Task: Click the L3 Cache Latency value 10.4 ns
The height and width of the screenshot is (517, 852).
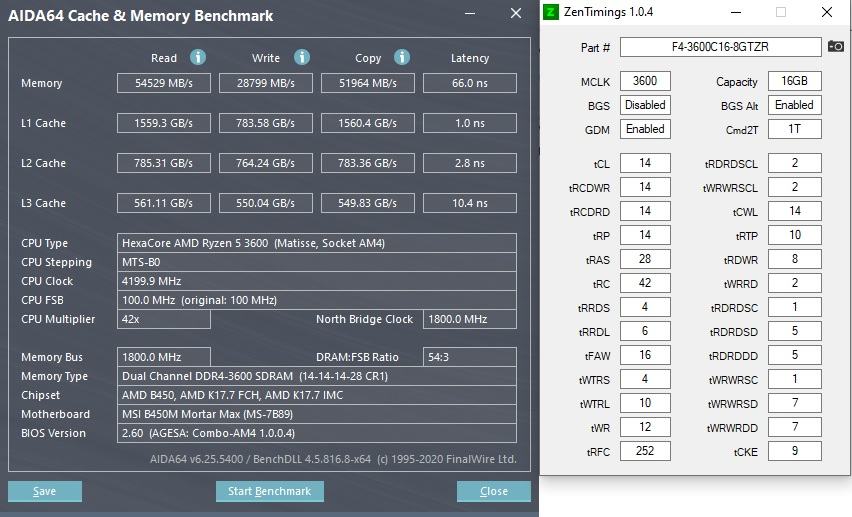Action: pyautogui.click(x=470, y=203)
